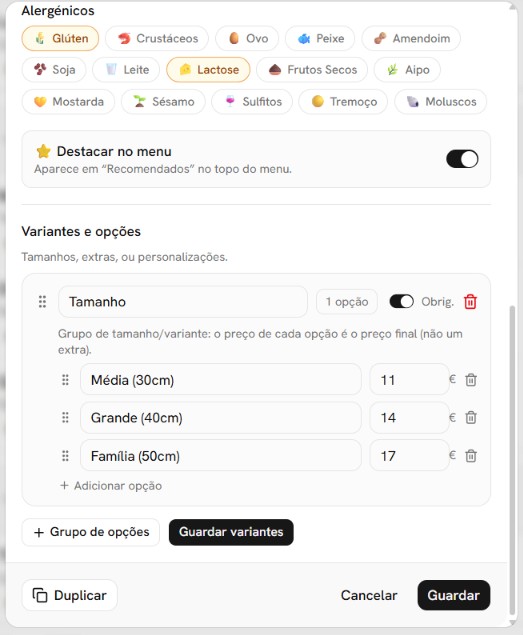The height and width of the screenshot is (635, 523).
Task: Click Adicionar opção link
Action: click(111, 486)
